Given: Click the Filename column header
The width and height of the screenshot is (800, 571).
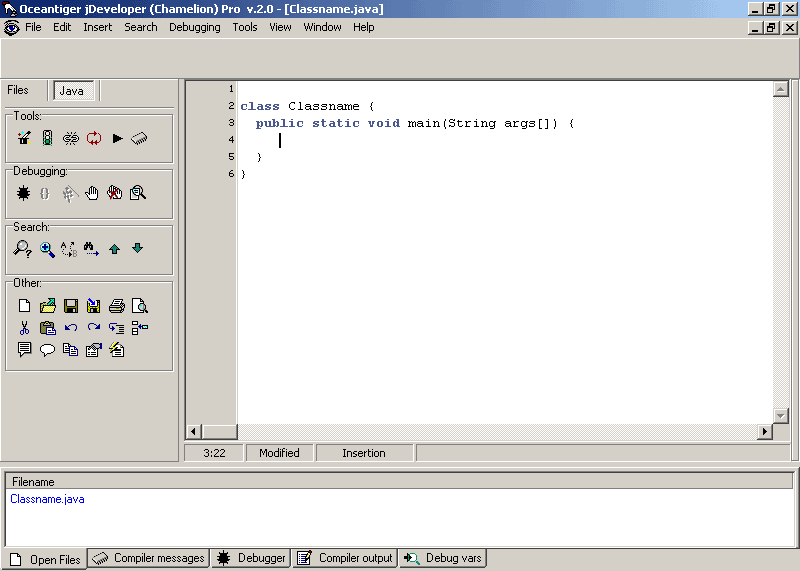Looking at the screenshot, I should [x=398, y=482].
